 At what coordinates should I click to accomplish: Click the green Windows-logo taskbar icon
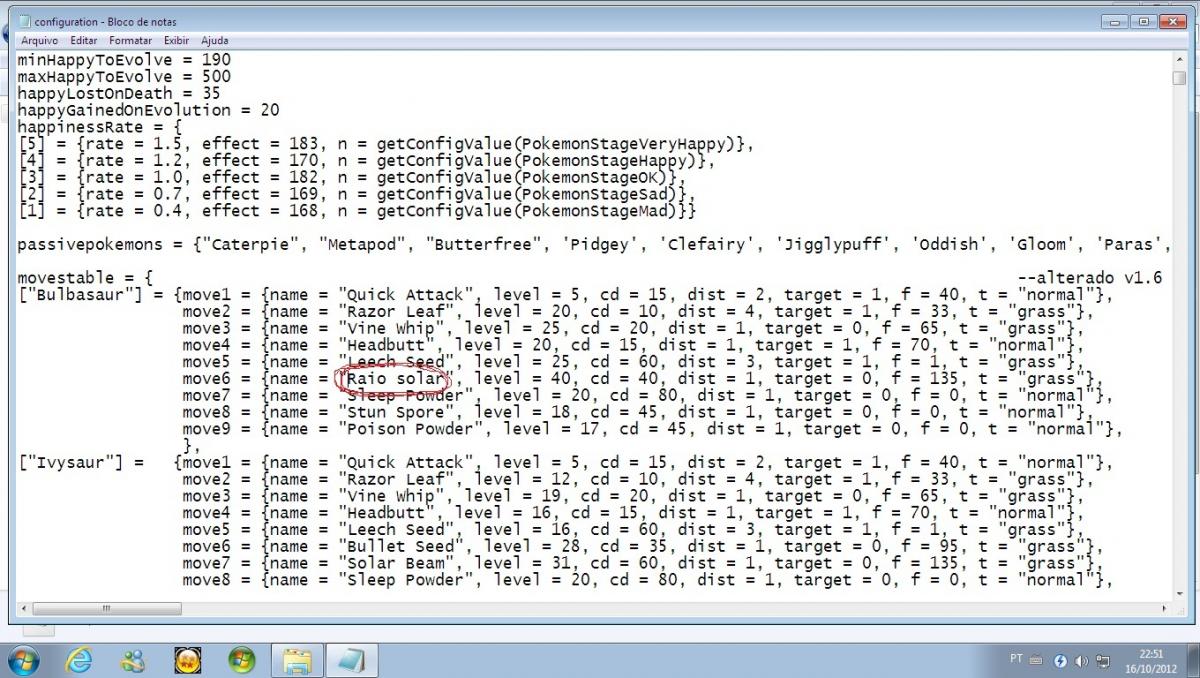click(x=241, y=660)
